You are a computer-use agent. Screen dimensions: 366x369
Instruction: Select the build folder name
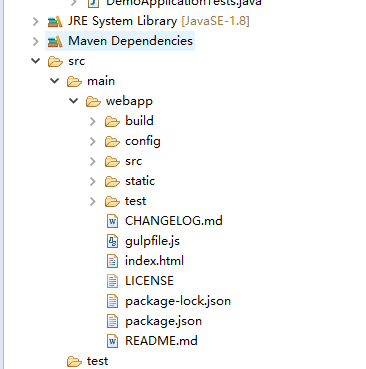click(139, 121)
